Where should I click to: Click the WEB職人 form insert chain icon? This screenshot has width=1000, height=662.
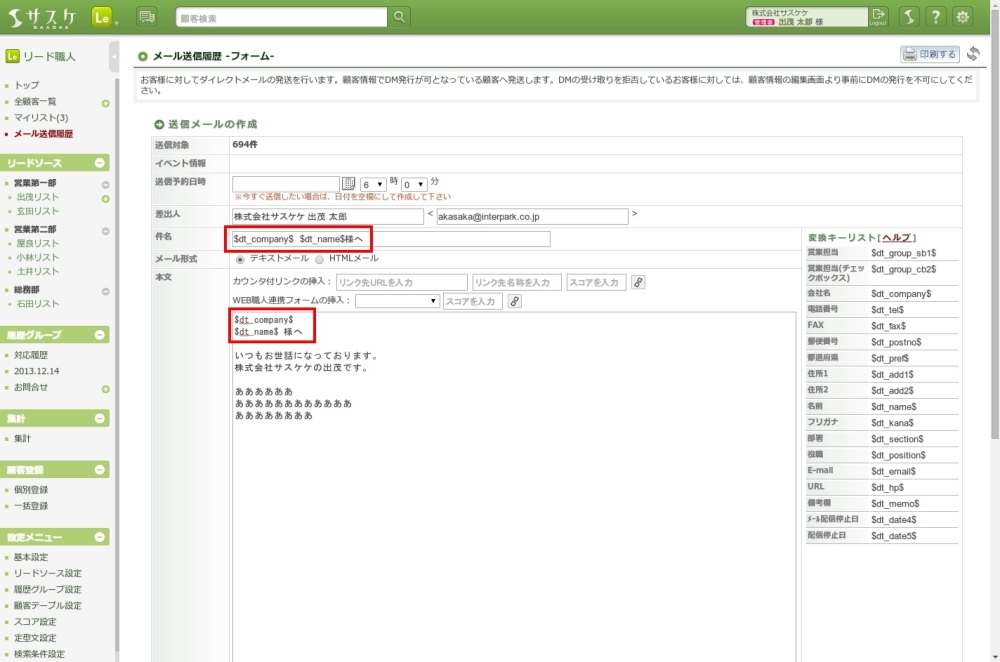pos(515,301)
